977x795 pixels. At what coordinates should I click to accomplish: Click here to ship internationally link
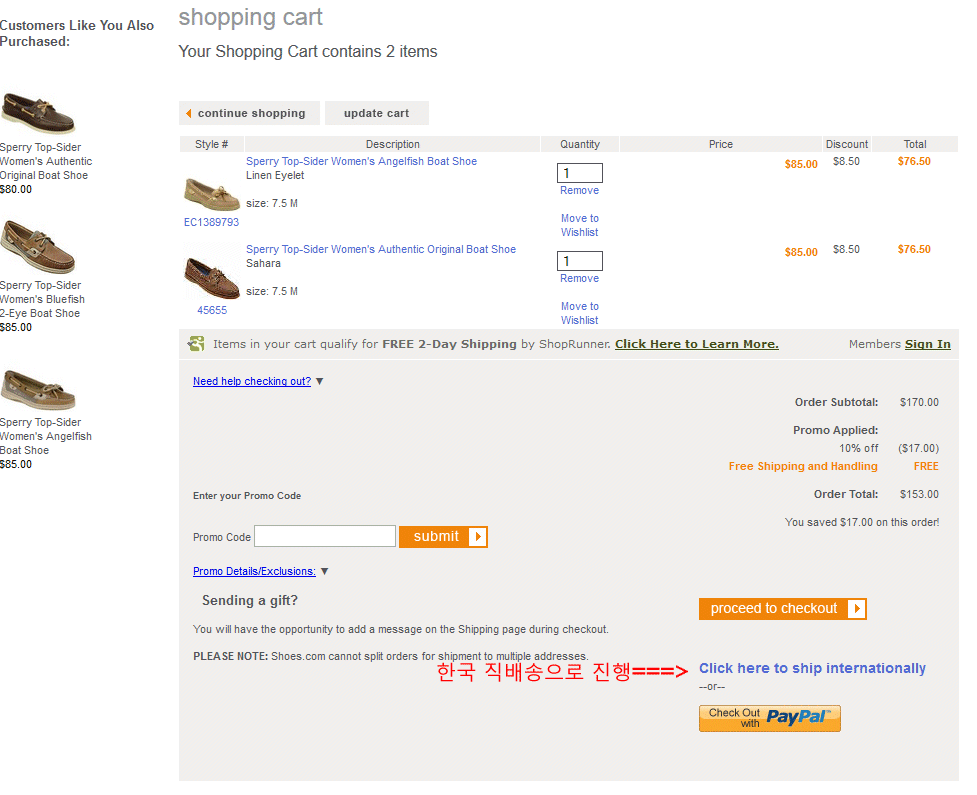[x=812, y=668]
